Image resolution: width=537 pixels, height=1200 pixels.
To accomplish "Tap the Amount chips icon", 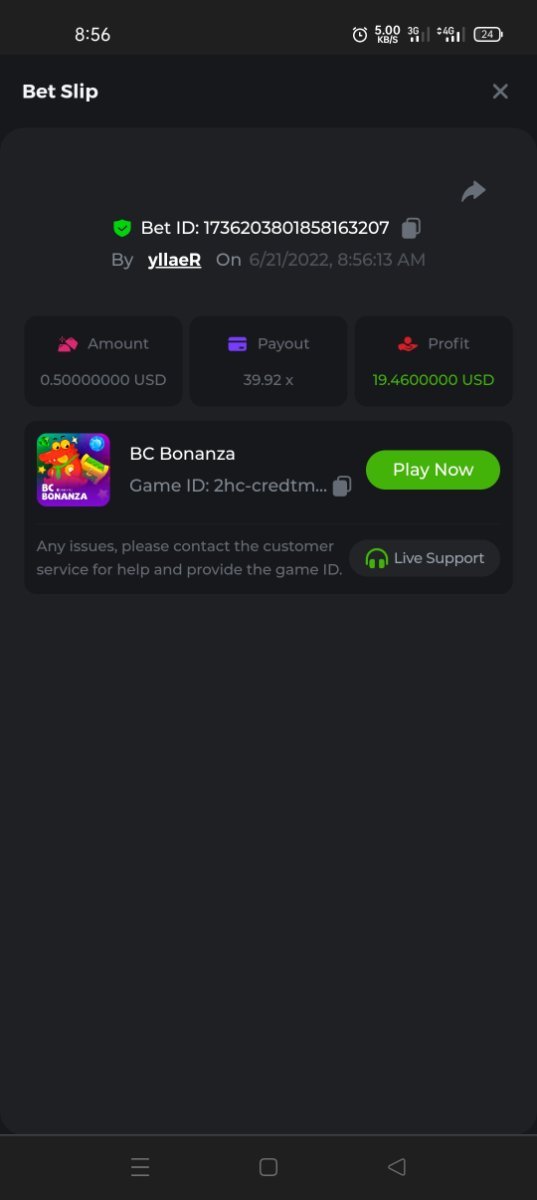I will click(x=68, y=344).
